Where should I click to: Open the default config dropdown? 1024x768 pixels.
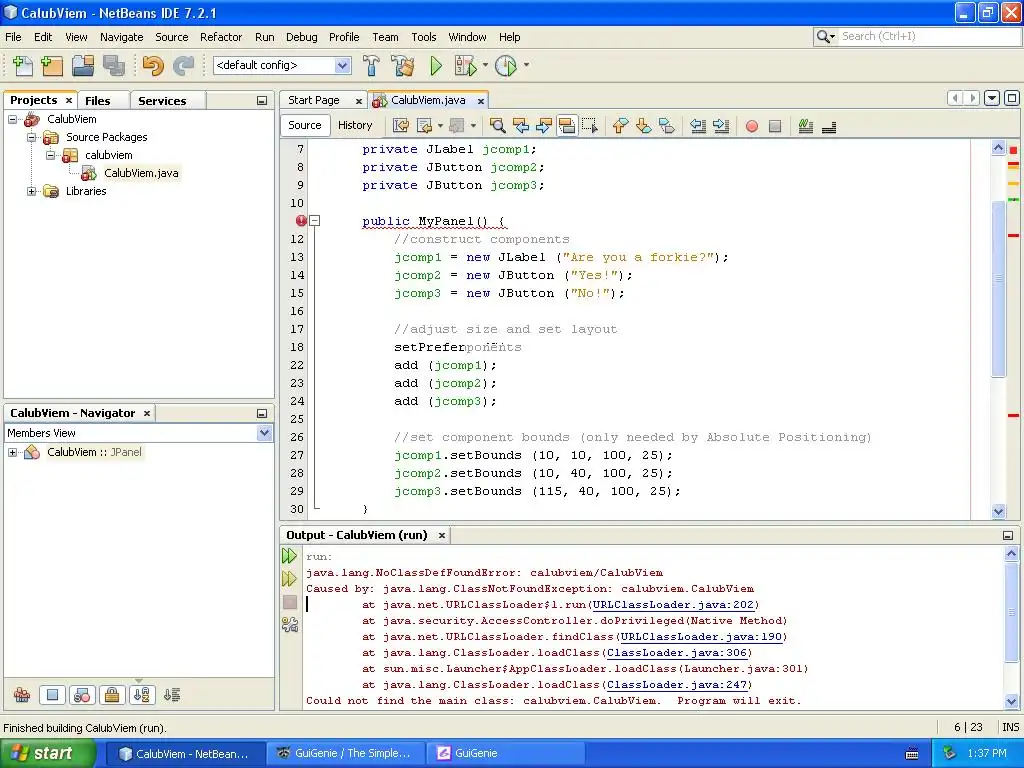point(342,65)
